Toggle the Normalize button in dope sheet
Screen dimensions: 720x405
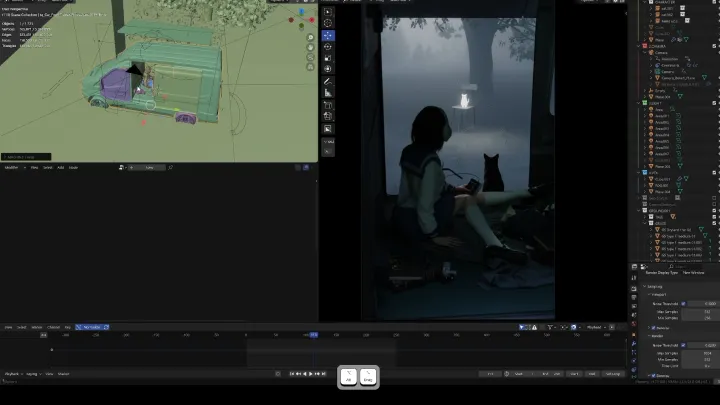pyautogui.click(x=91, y=327)
